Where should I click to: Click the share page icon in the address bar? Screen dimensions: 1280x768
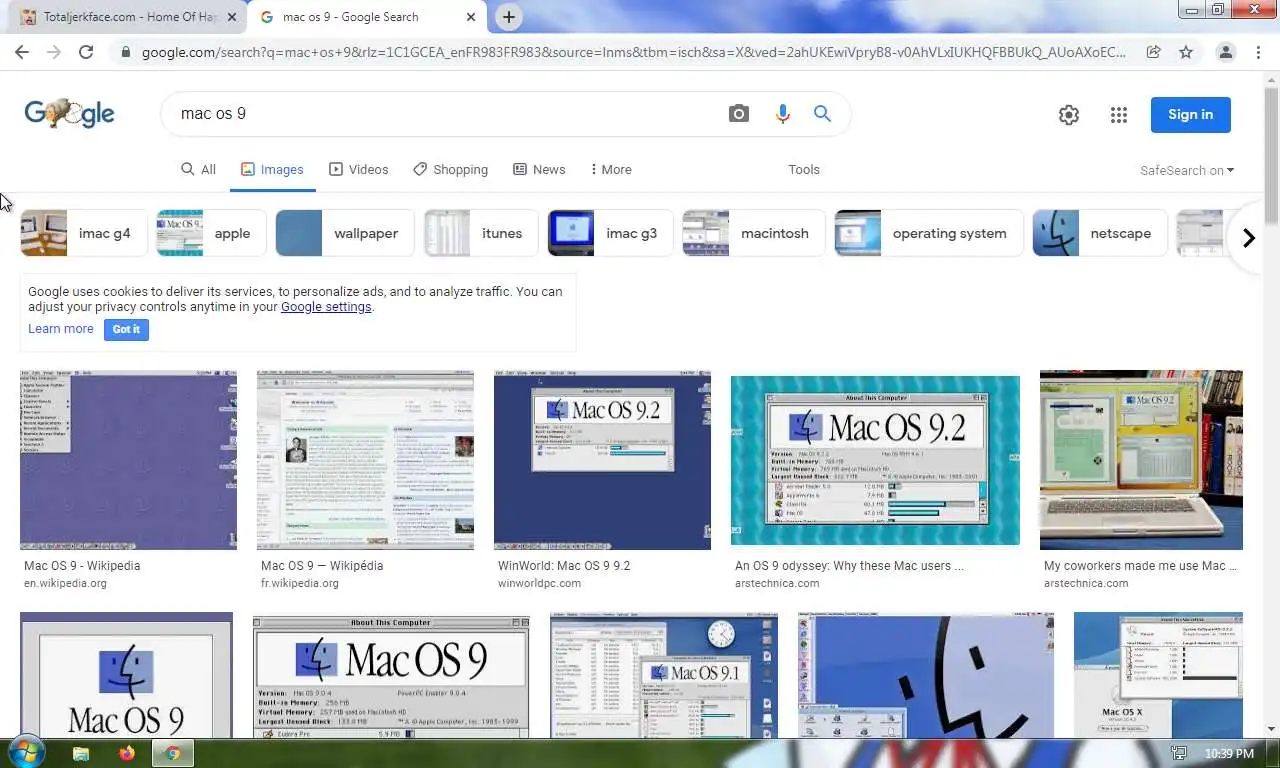pyautogui.click(x=1153, y=52)
